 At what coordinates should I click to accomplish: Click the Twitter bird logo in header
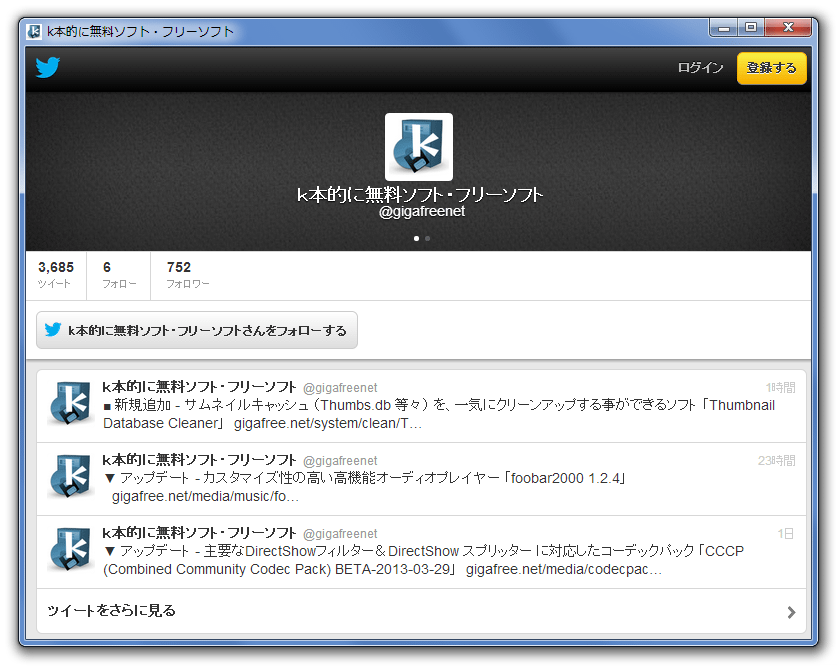click(x=48, y=67)
